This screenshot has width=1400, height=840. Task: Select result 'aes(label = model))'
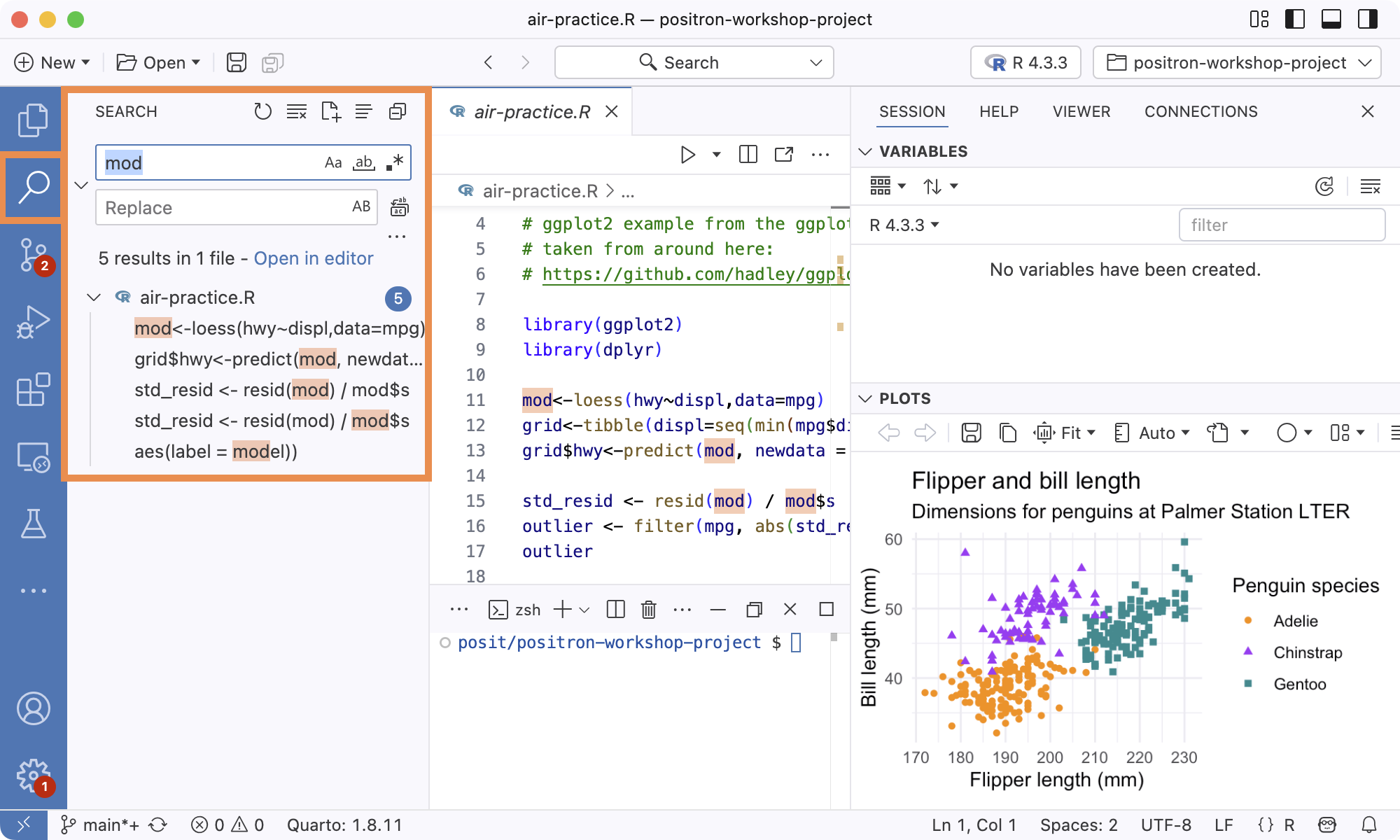click(x=216, y=451)
